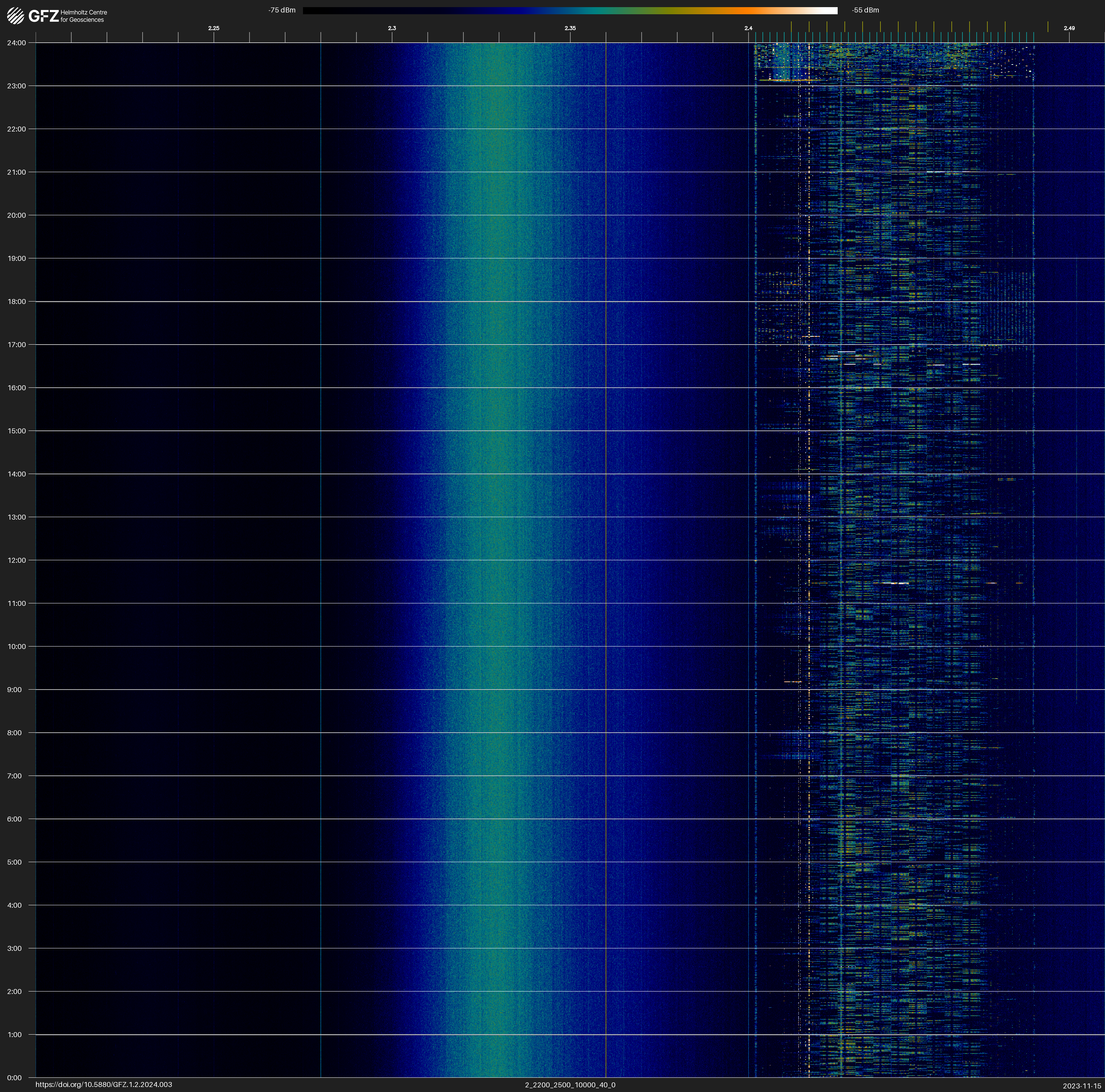Click the Helmholtz Centre for Geosciences text

[x=83, y=16]
